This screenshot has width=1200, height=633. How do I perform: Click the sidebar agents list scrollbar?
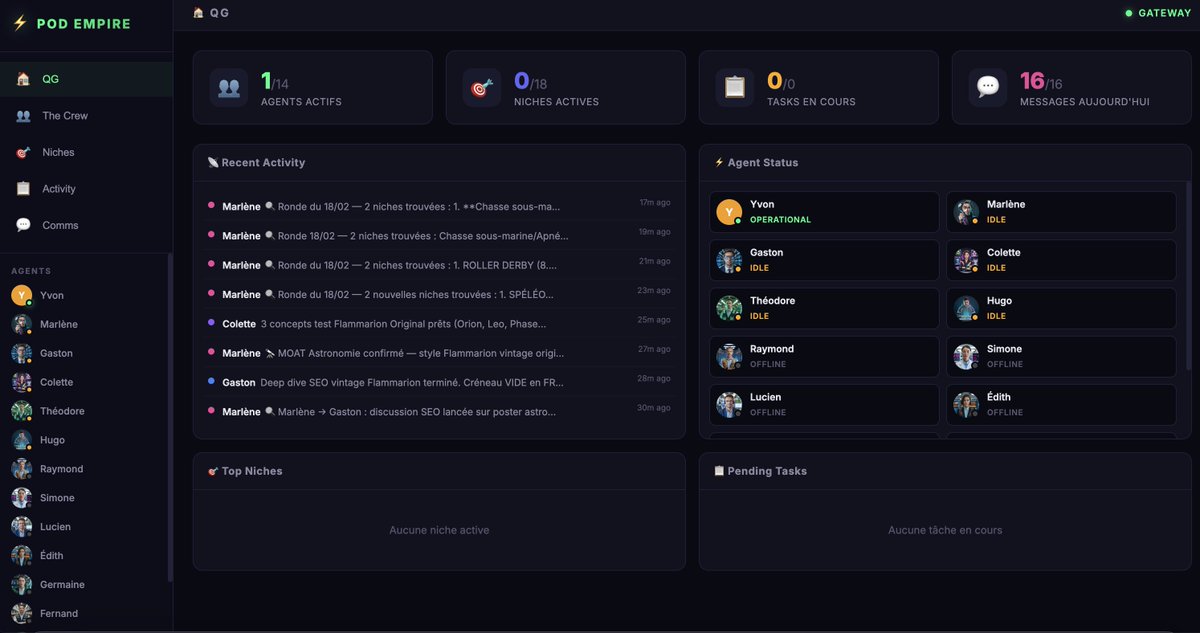[170, 417]
